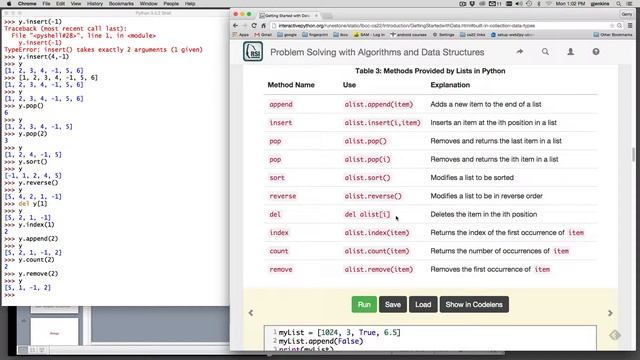Click the previous page left chevron
640x360 pixels.
(251, 313)
